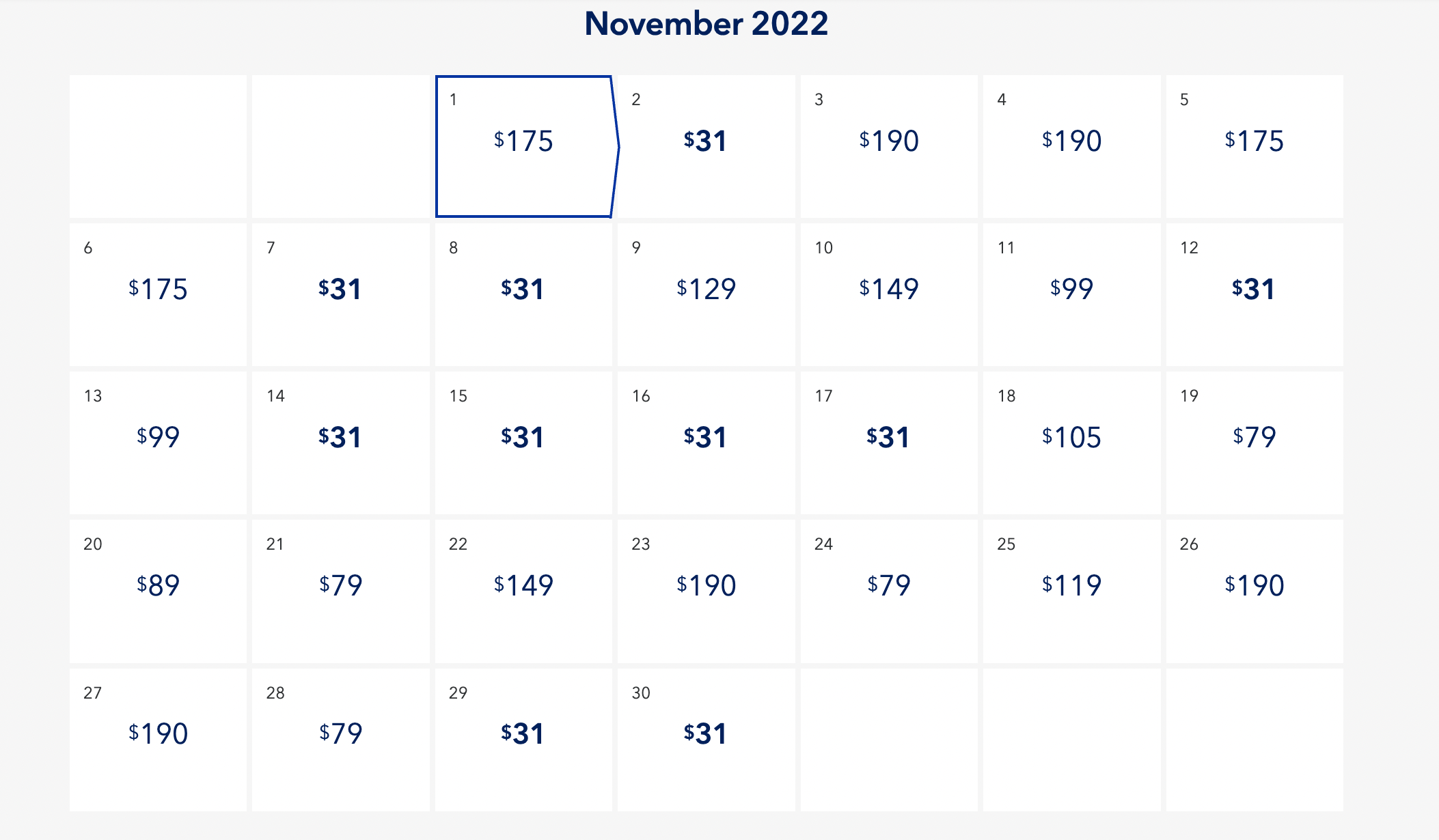Choose November 2 with $31 fare
The height and width of the screenshot is (840, 1439).
[706, 146]
